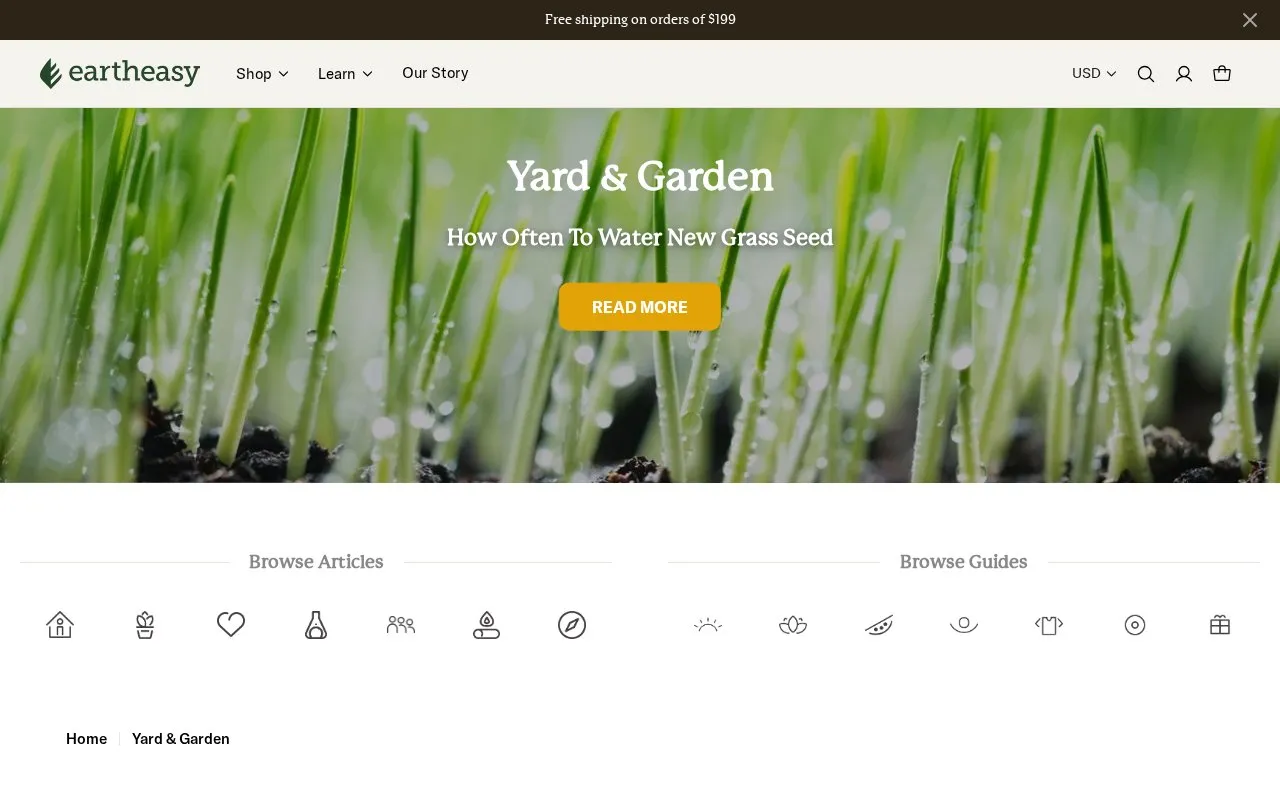Viewport: 1280px width, 800px height.
Task: Open the heart icon article category
Action: click(x=231, y=625)
